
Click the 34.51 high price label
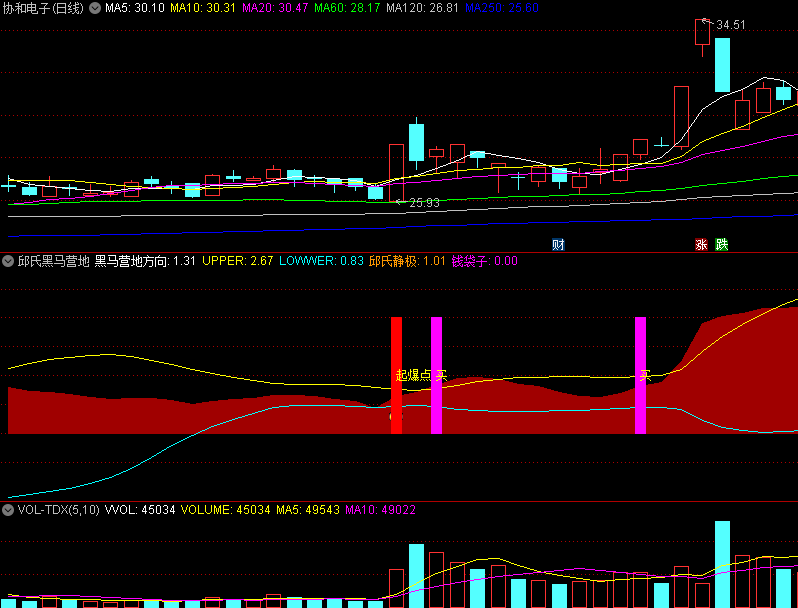click(x=731, y=25)
